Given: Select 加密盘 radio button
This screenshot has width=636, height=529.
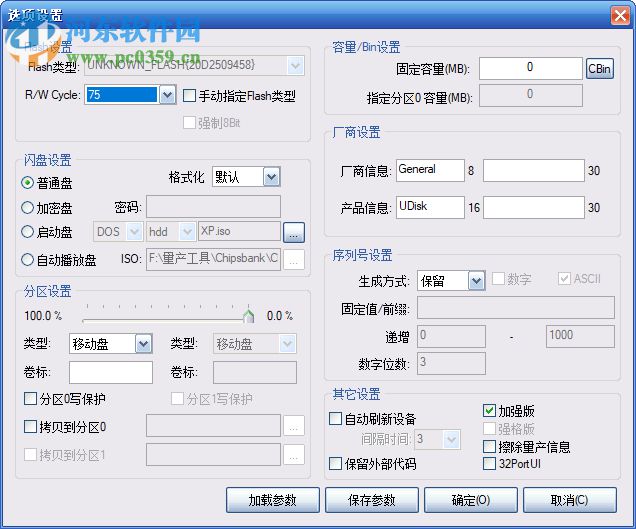Looking at the screenshot, I should pos(47,208).
